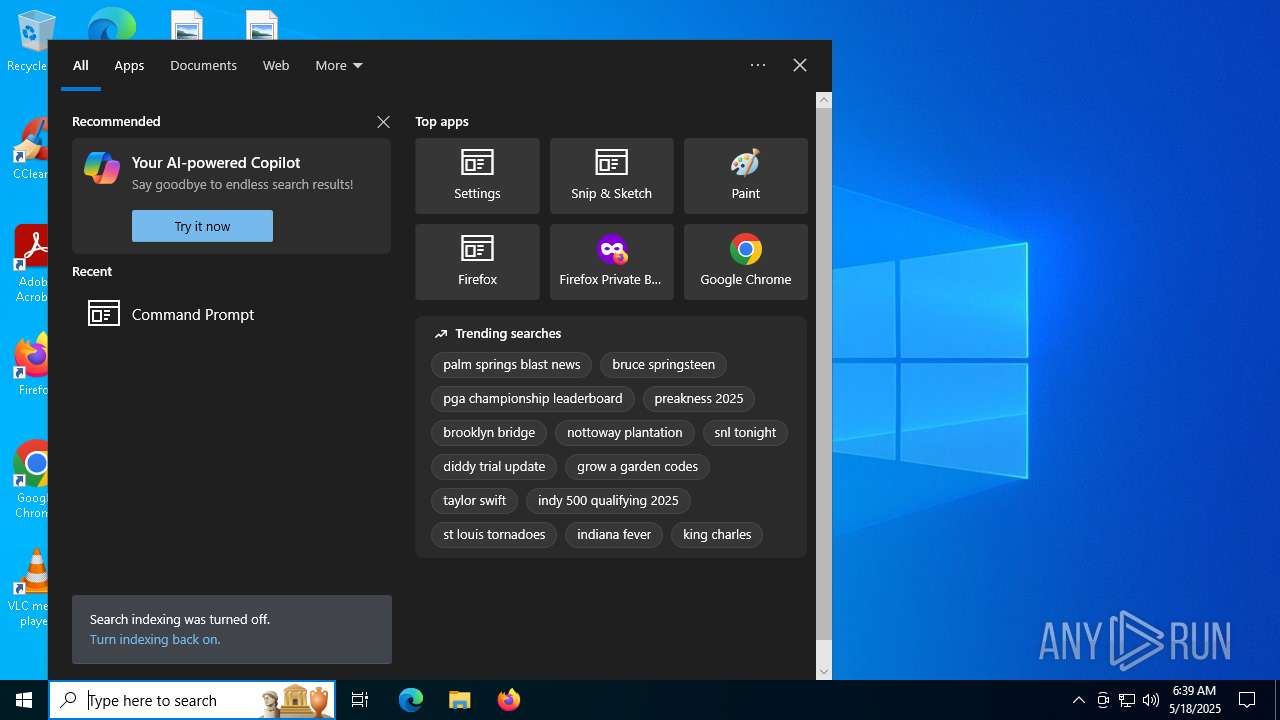
Task: Open Task View from taskbar
Action: pyautogui.click(x=360, y=700)
